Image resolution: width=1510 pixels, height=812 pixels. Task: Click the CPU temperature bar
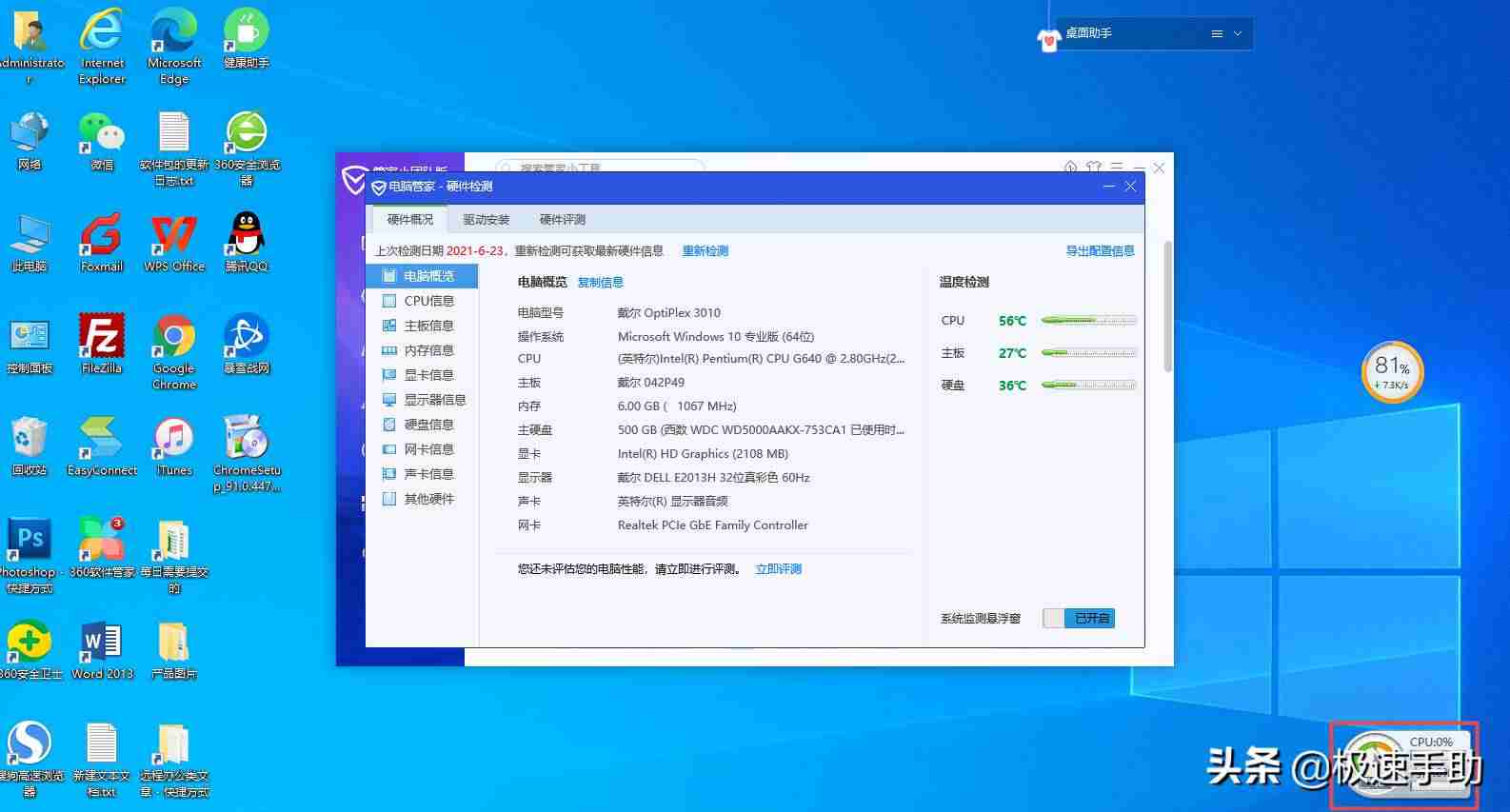1088,321
